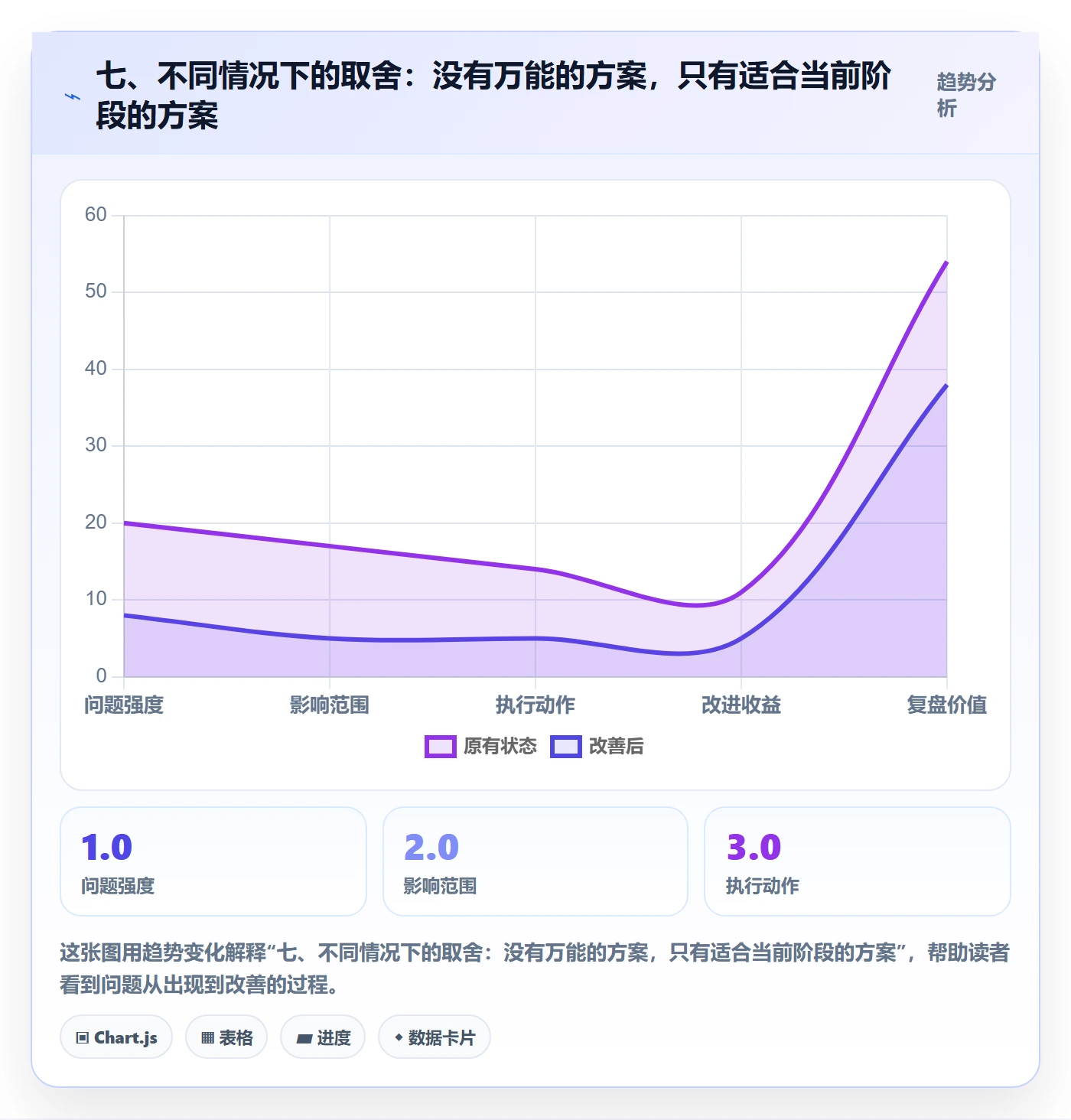
Task: Click the y-axis tick value 40
Action: point(96,368)
